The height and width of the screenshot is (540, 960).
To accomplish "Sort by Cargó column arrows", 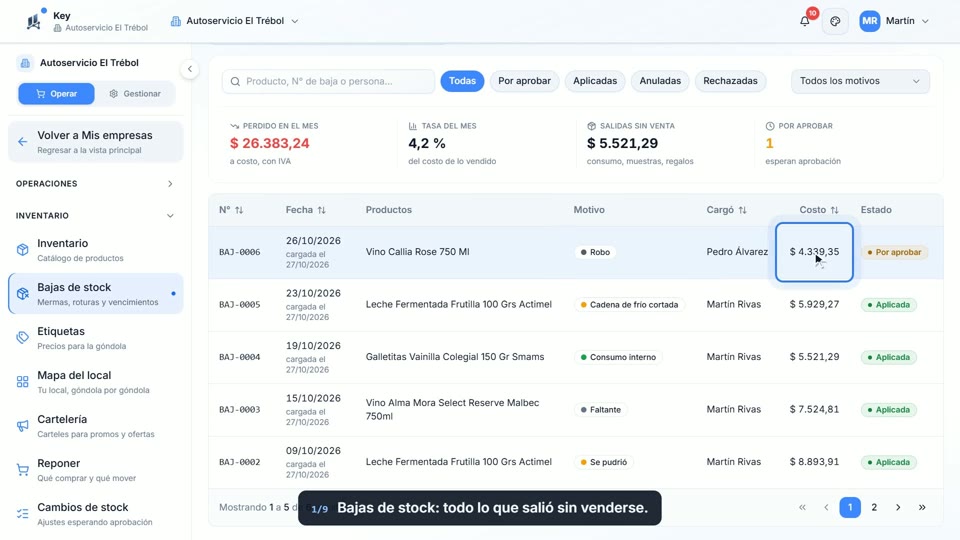I will coord(742,210).
